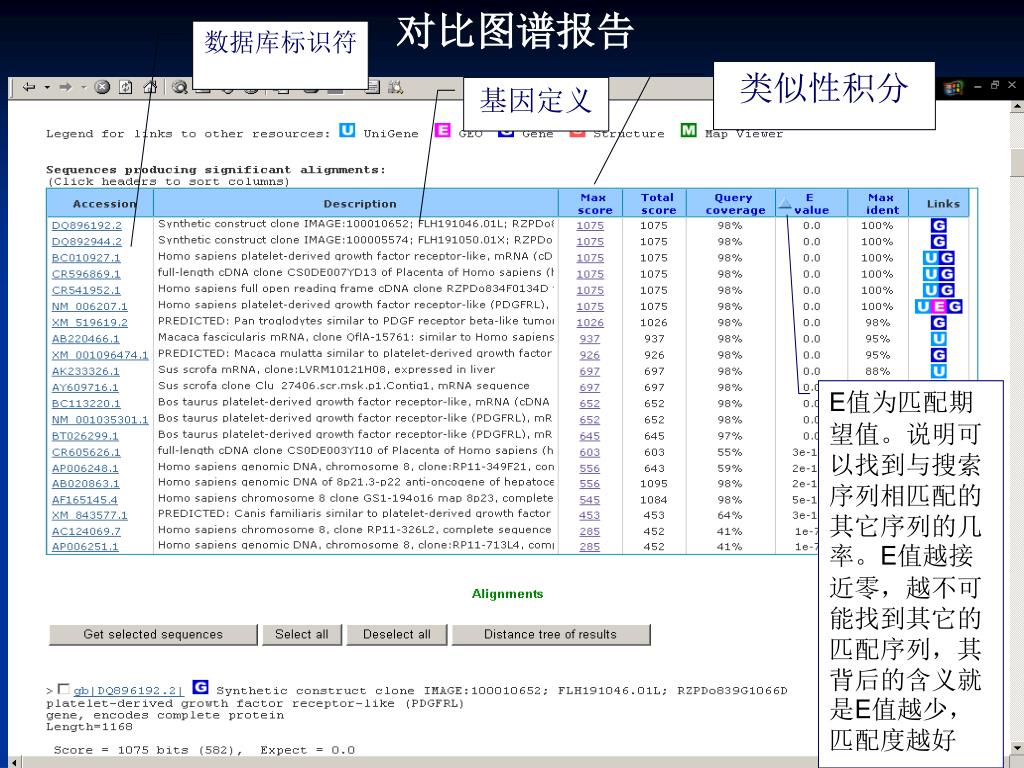Click the sort arrow beside E value

point(784,204)
